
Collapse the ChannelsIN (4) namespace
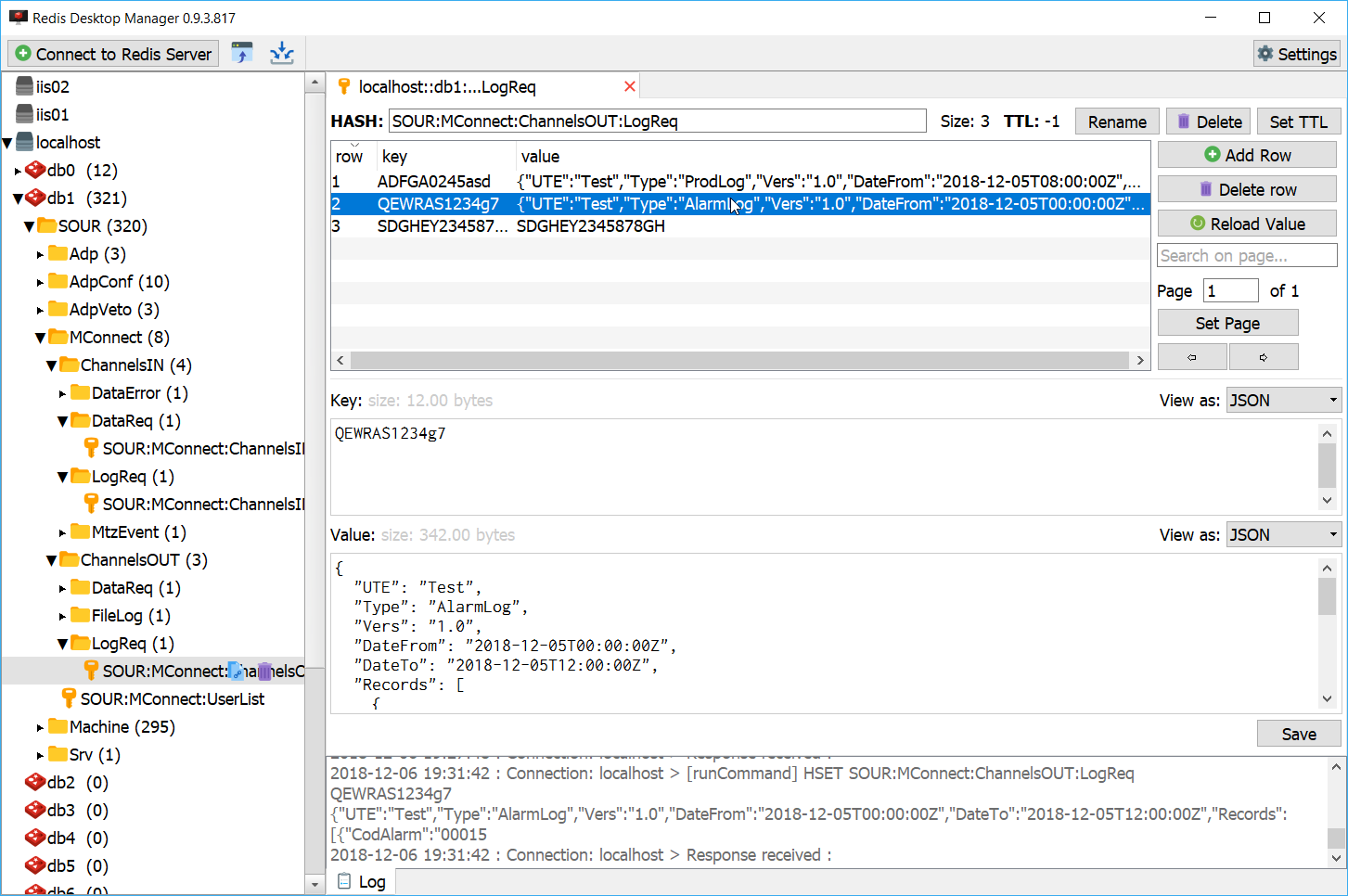51,365
